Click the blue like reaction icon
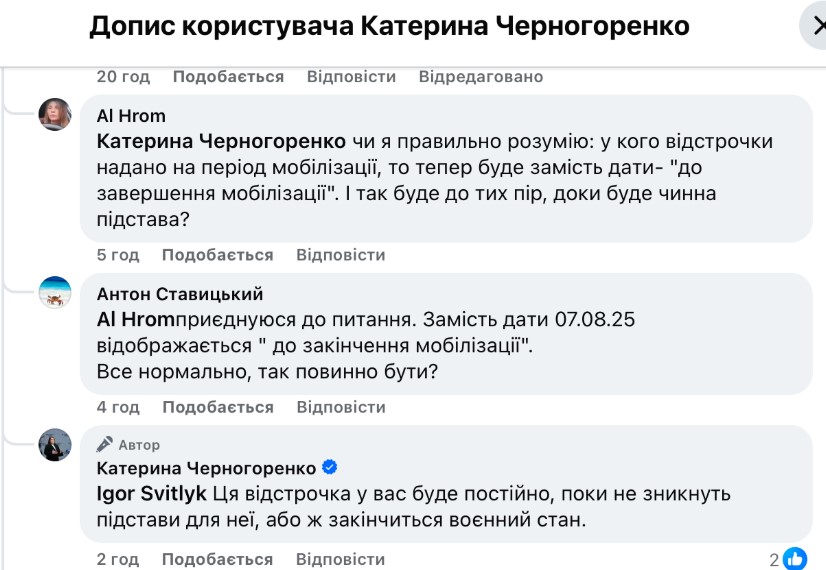Screen dimensions: 826x570 pyautogui.click(x=795, y=559)
